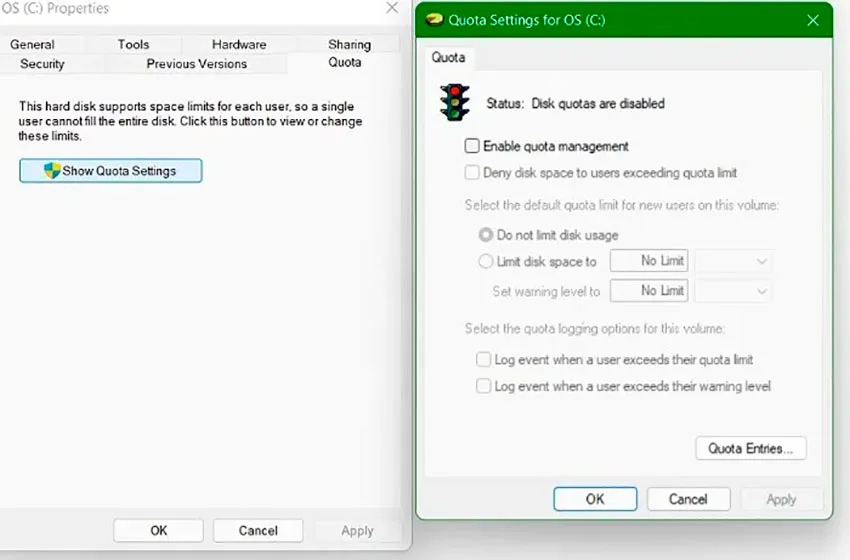
Task: Select the Quota tab in Properties window
Action: point(345,62)
